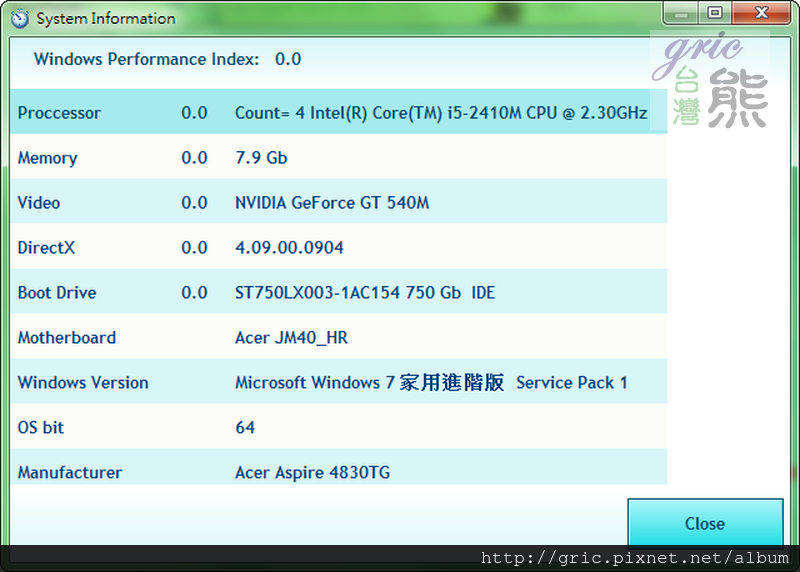
Task: Click the 64 OS bit value
Action: pos(245,427)
